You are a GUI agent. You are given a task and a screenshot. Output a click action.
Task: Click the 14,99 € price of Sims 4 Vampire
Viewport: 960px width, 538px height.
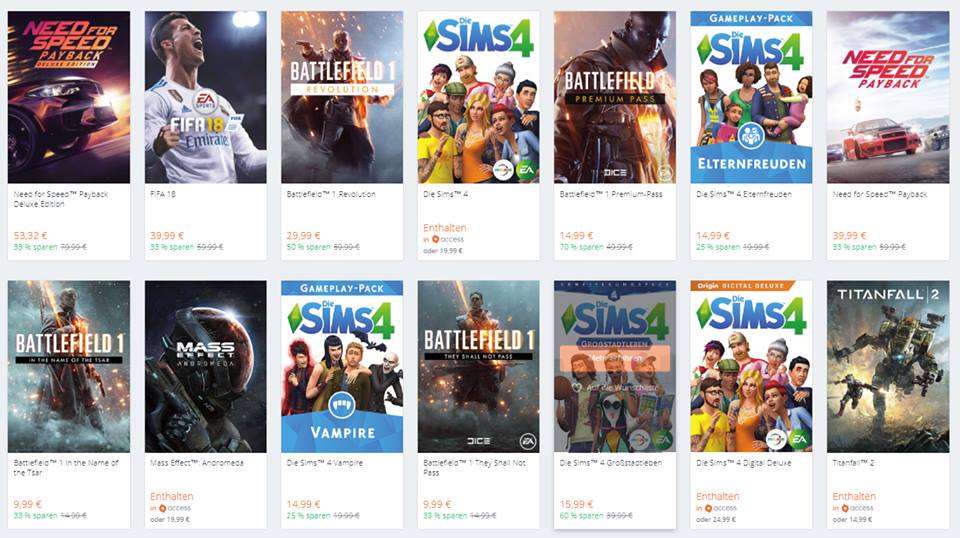coord(302,504)
